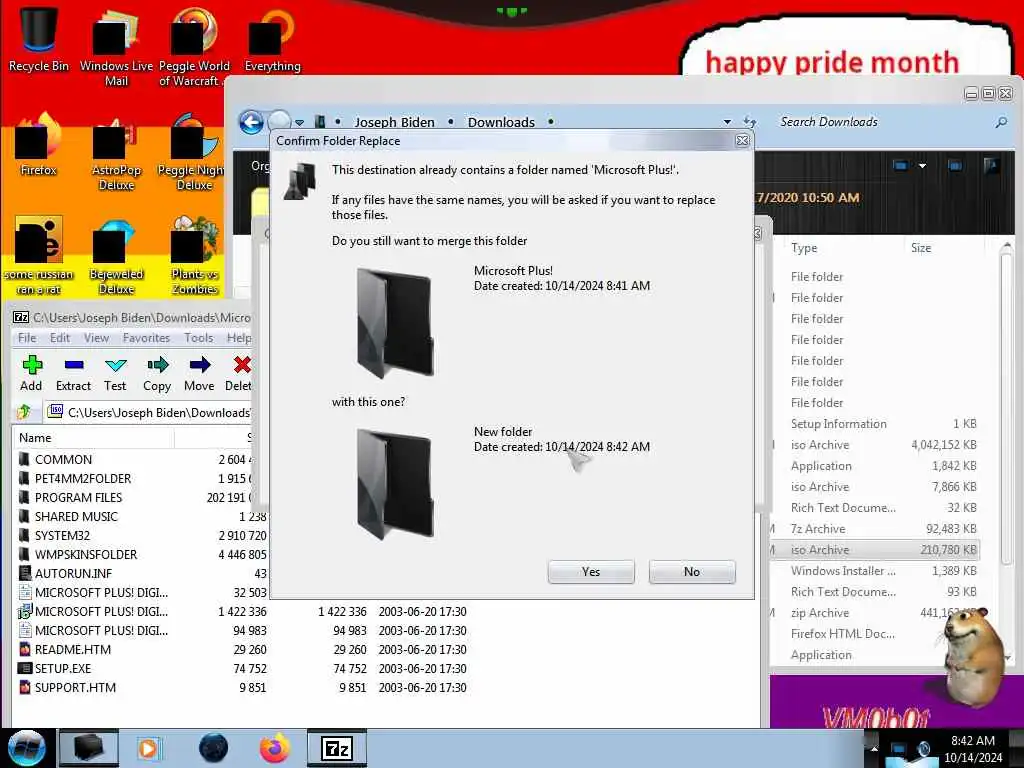This screenshot has height=768, width=1024.
Task: Click the search magnifier icon in Explorer
Action: 1000,122
